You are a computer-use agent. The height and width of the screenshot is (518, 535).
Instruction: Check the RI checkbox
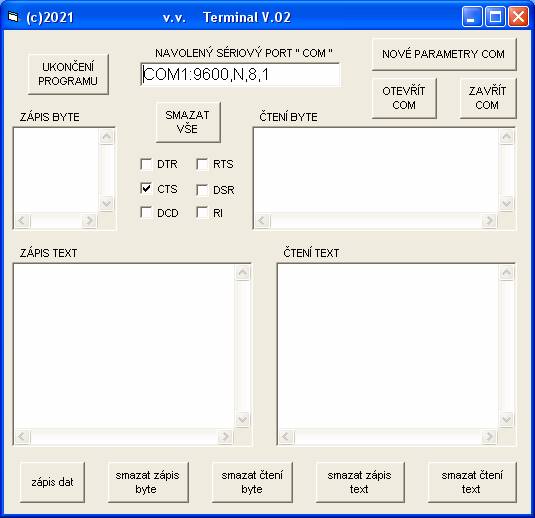coord(202,213)
